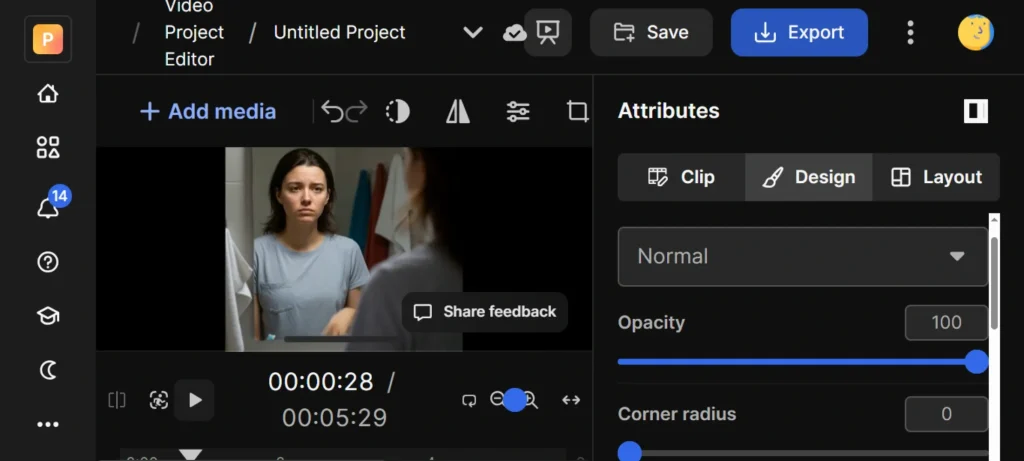The height and width of the screenshot is (461, 1024).
Task: Toggle the Attributes panel collapse icon
Action: 975,111
